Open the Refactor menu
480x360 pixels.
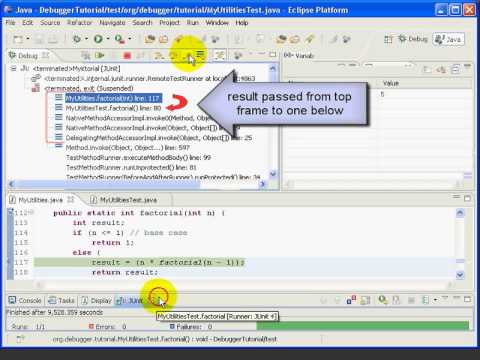[79, 23]
